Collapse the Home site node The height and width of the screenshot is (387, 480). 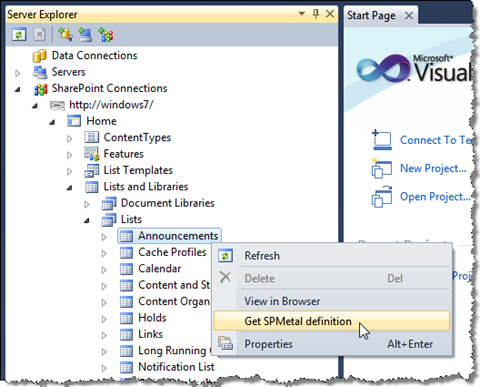[52, 122]
